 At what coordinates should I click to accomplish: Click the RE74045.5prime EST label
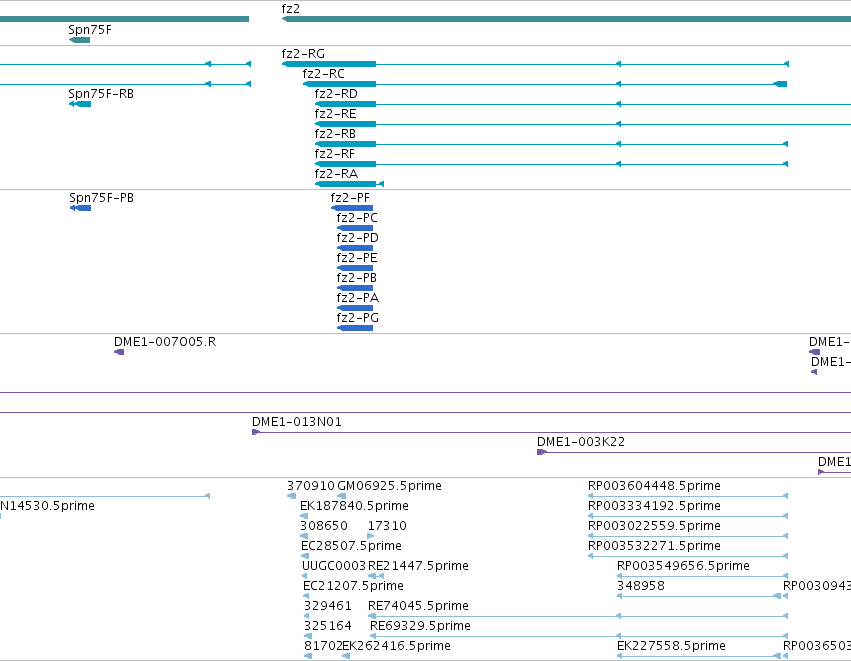(418, 607)
